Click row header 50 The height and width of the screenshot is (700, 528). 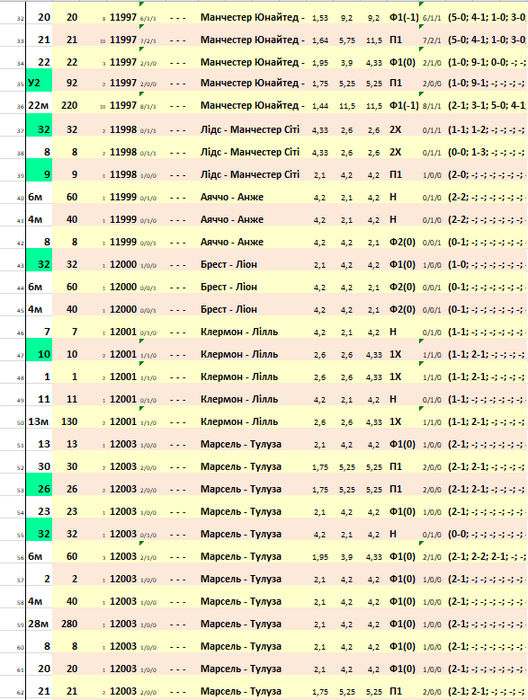click(x=21, y=423)
